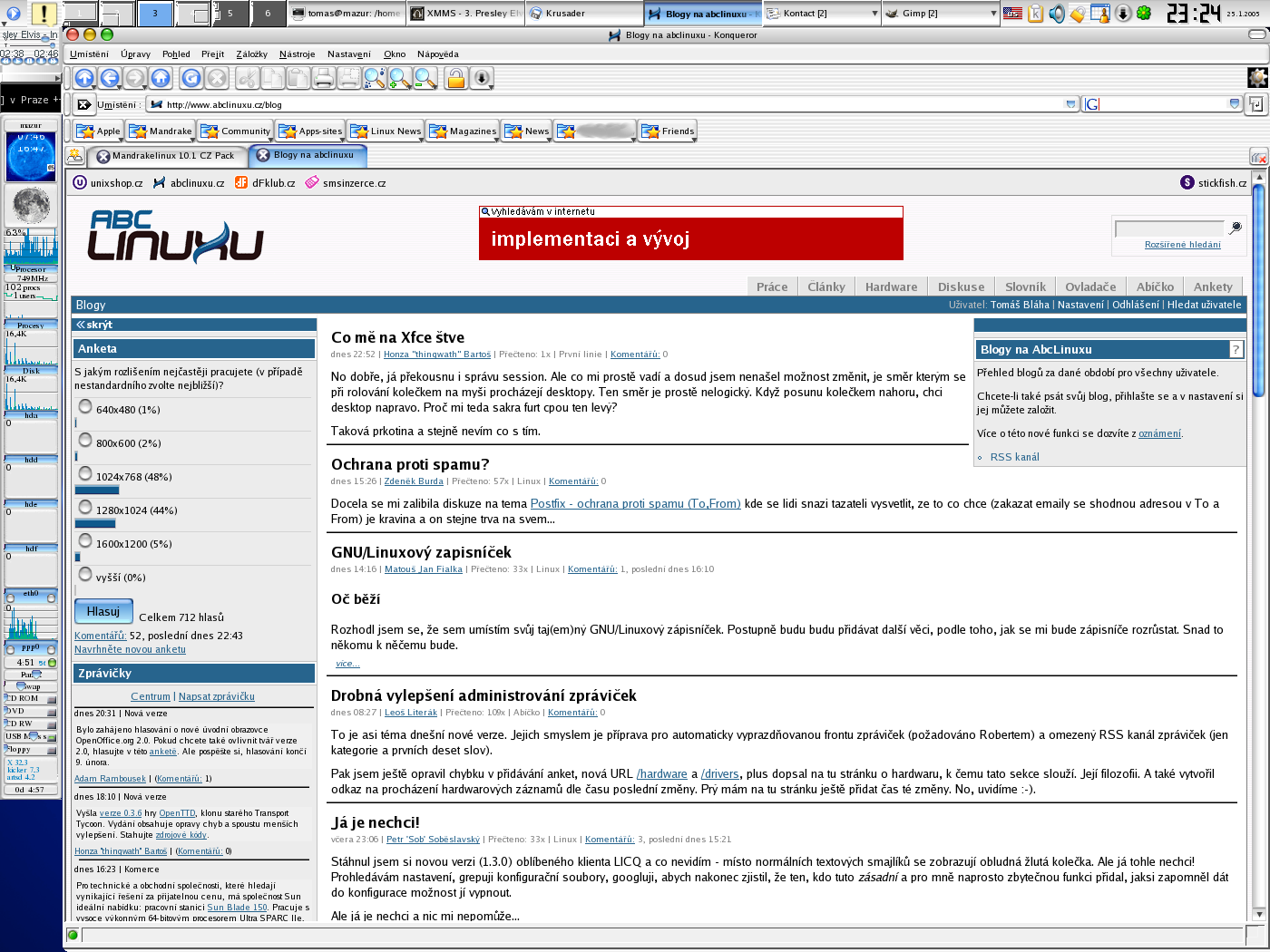The height and width of the screenshot is (952, 1270).
Task: Click into the ABC Linuxu site search field
Action: (x=1169, y=228)
